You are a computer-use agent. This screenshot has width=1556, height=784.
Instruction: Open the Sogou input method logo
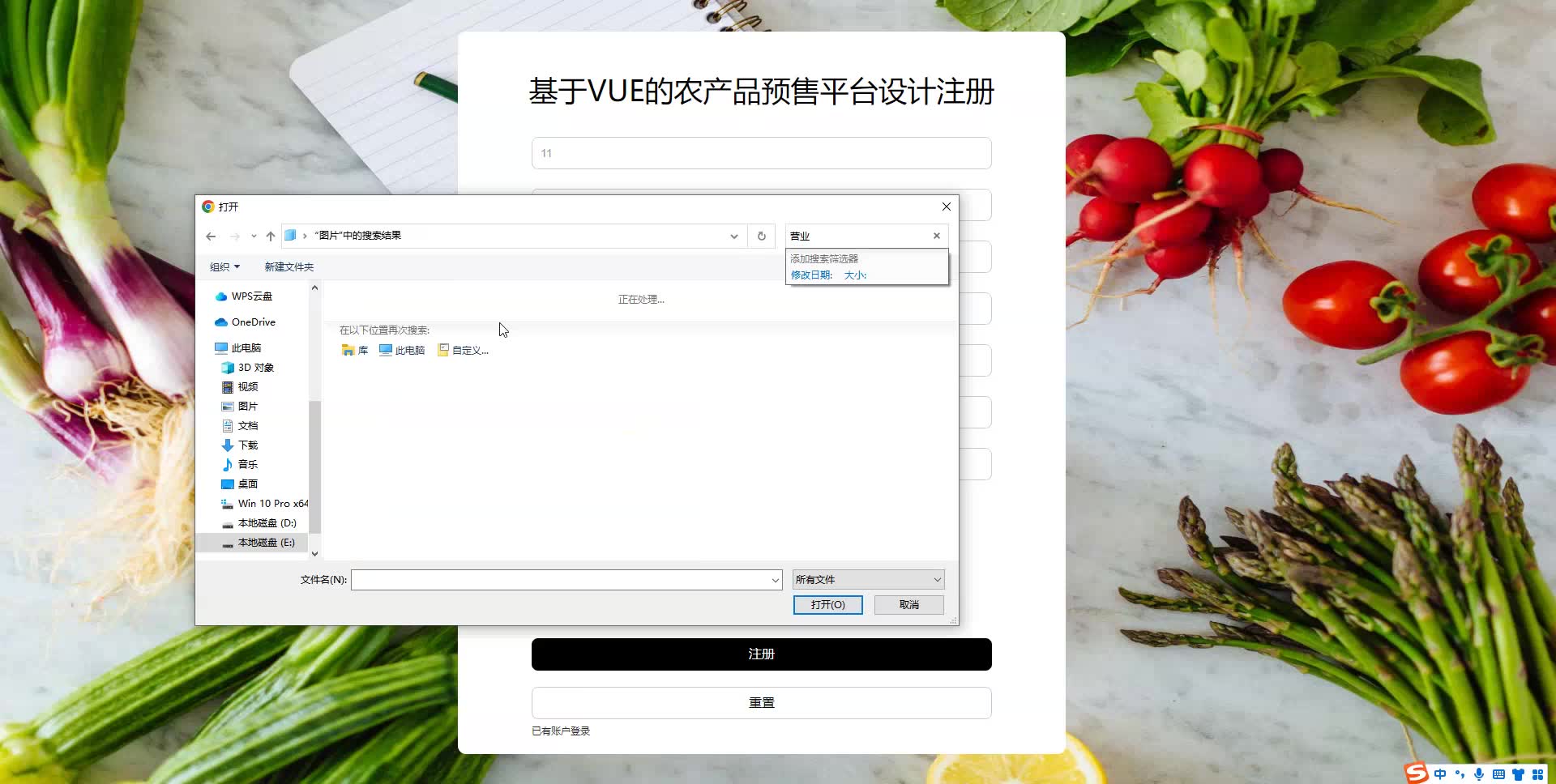click(x=1417, y=773)
